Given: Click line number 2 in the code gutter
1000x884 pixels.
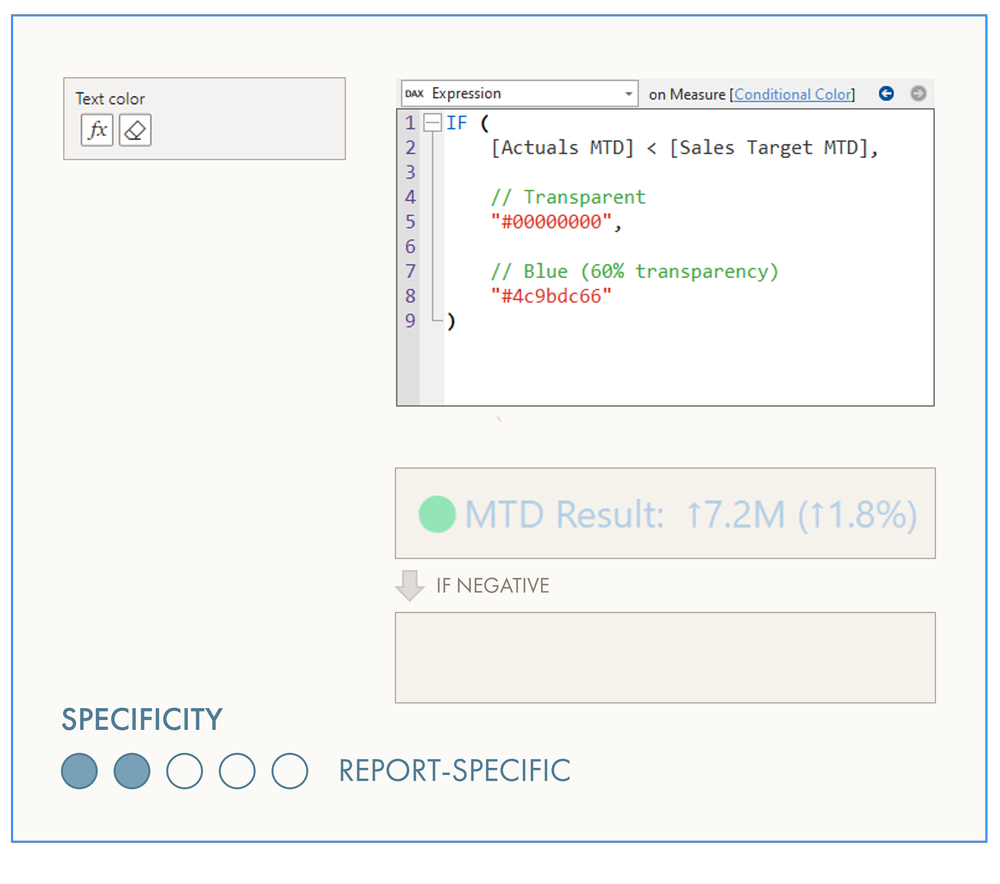Looking at the screenshot, I should 410,147.
